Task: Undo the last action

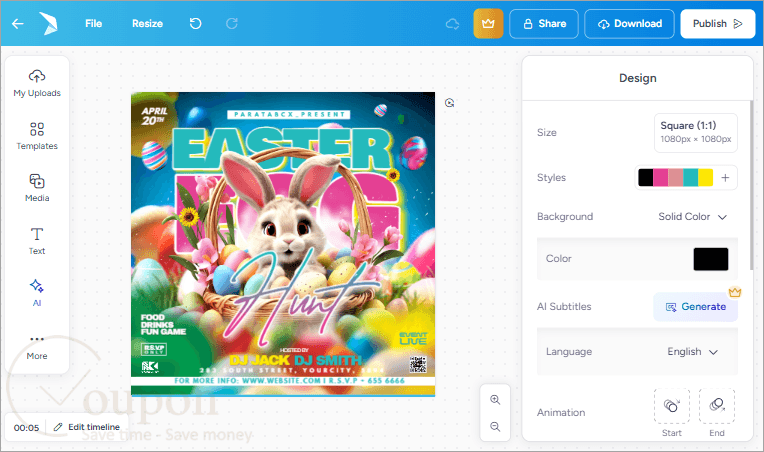Action: click(195, 23)
